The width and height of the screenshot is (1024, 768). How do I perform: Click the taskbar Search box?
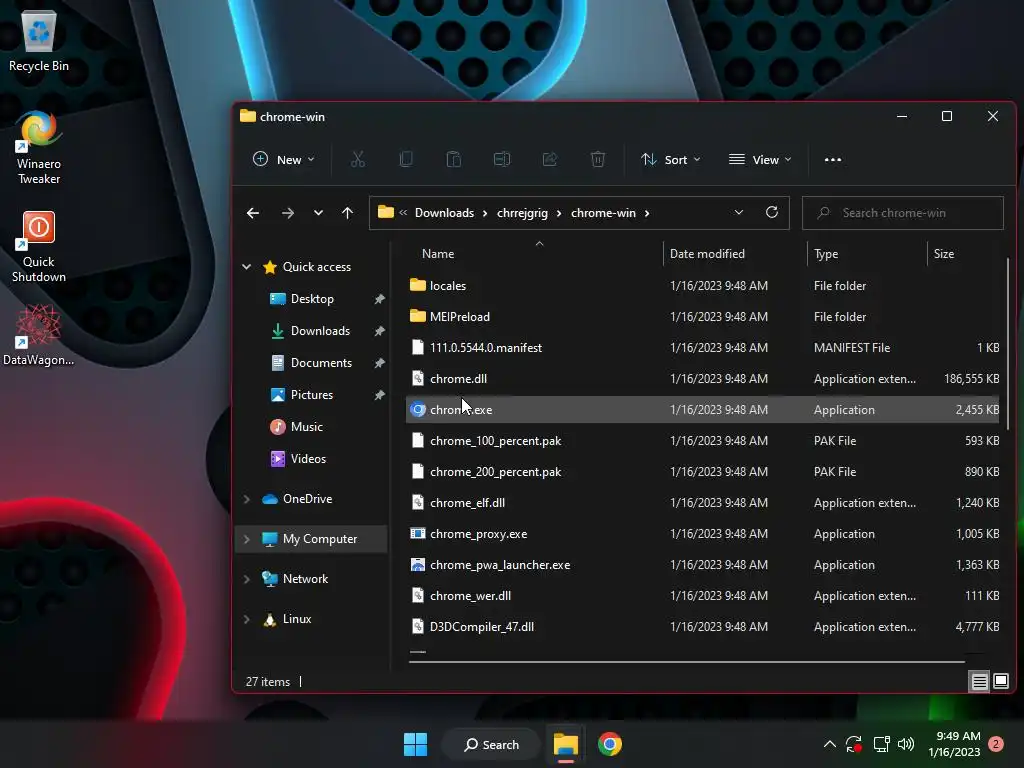click(x=491, y=744)
